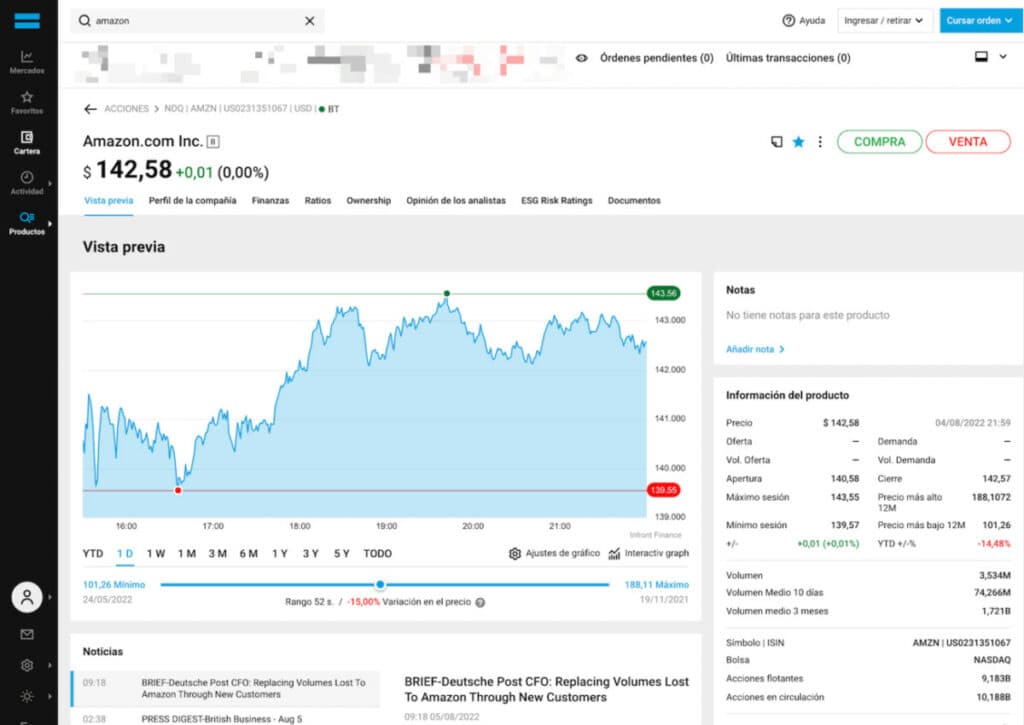This screenshot has height=725, width=1024.
Task: Open Órdenes pendientes (0)
Action: pos(656,58)
